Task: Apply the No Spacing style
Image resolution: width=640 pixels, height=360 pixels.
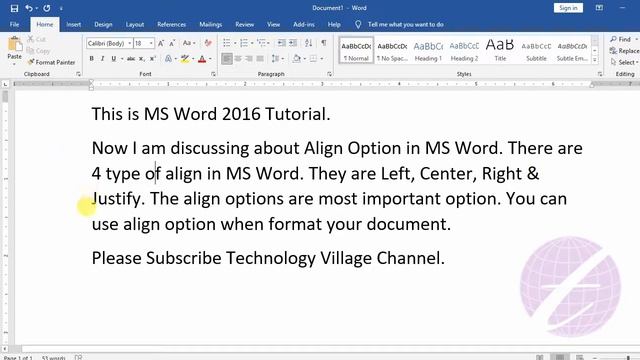Action: (392, 50)
